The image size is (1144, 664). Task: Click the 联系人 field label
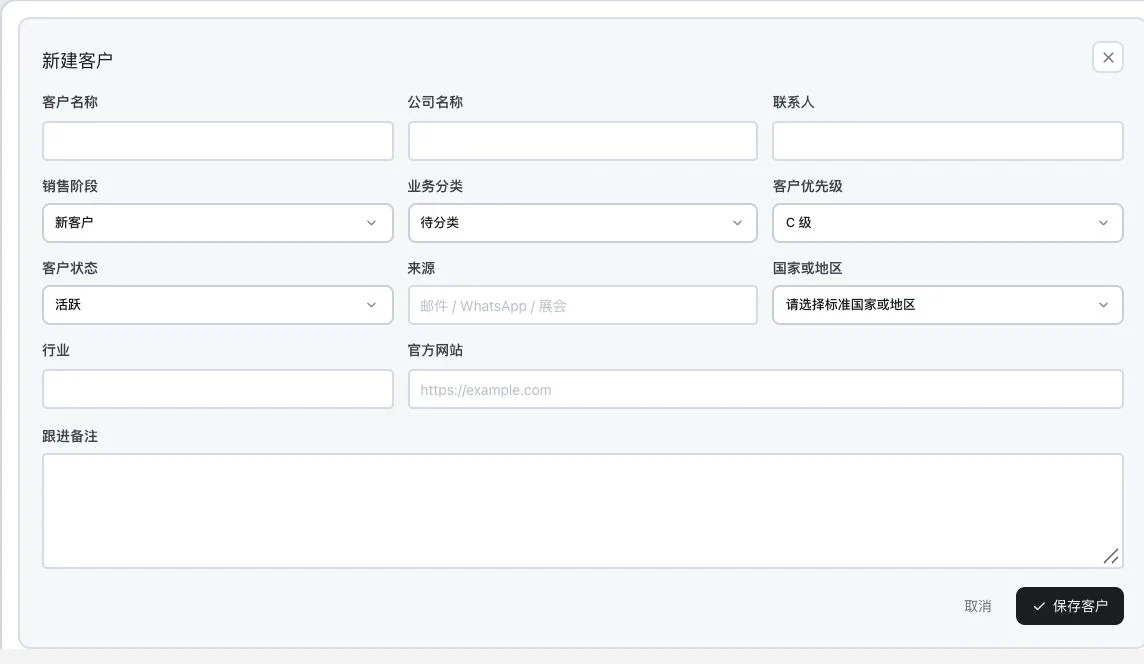click(x=794, y=102)
